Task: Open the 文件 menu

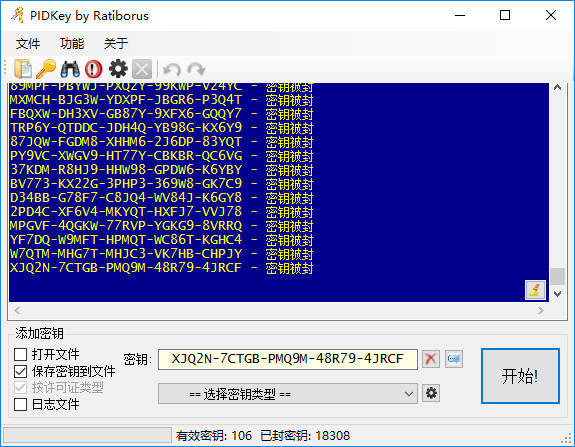Action: (x=28, y=44)
